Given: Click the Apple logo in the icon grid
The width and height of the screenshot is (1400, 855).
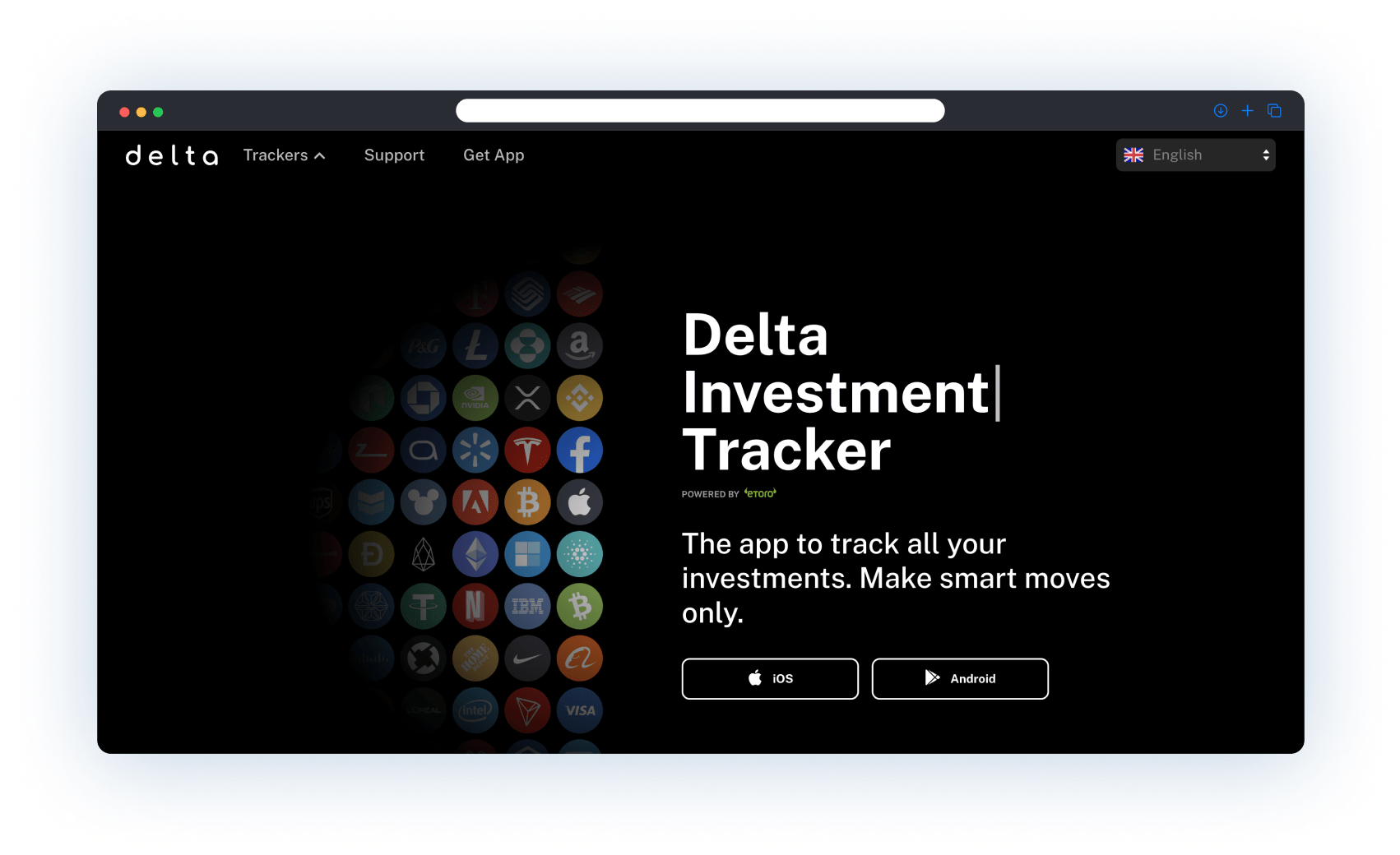Looking at the screenshot, I should (580, 502).
